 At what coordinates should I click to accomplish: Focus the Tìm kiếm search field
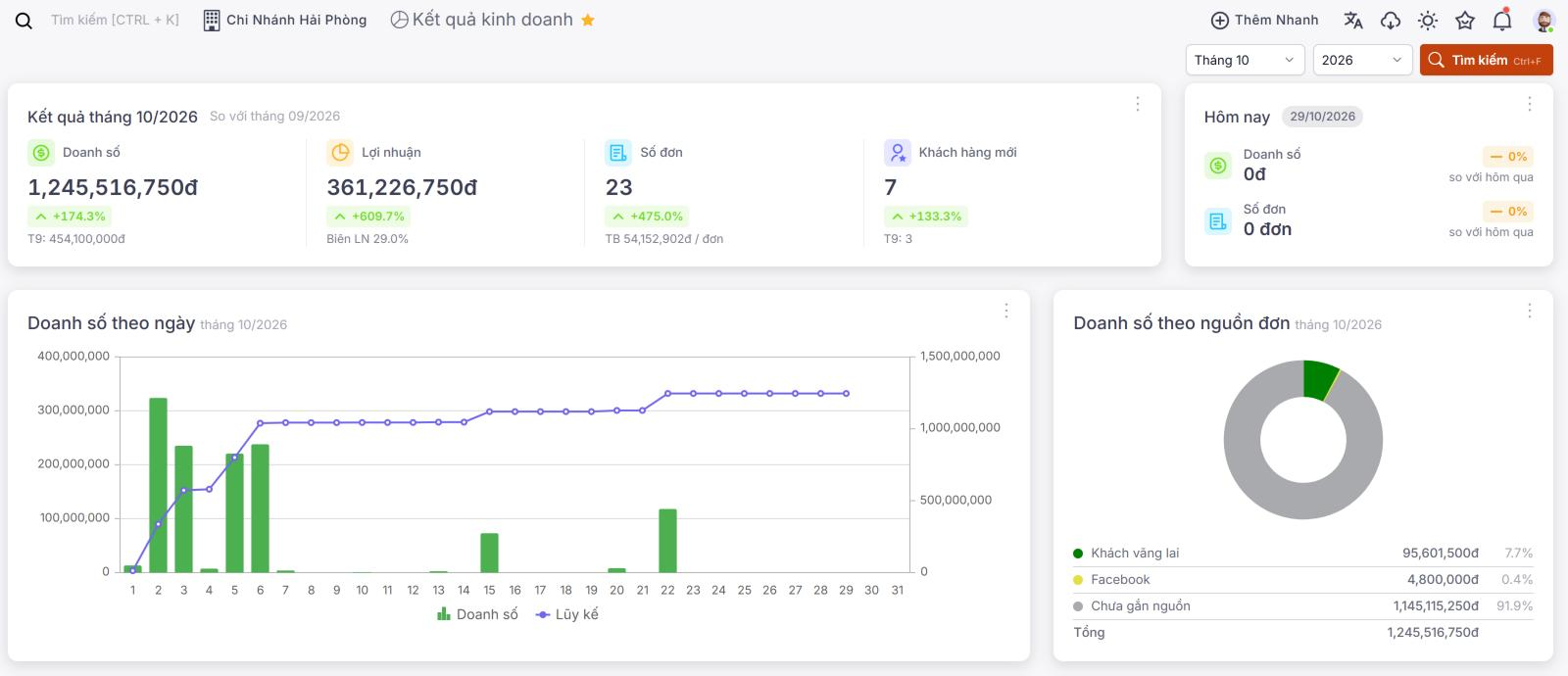coord(115,20)
